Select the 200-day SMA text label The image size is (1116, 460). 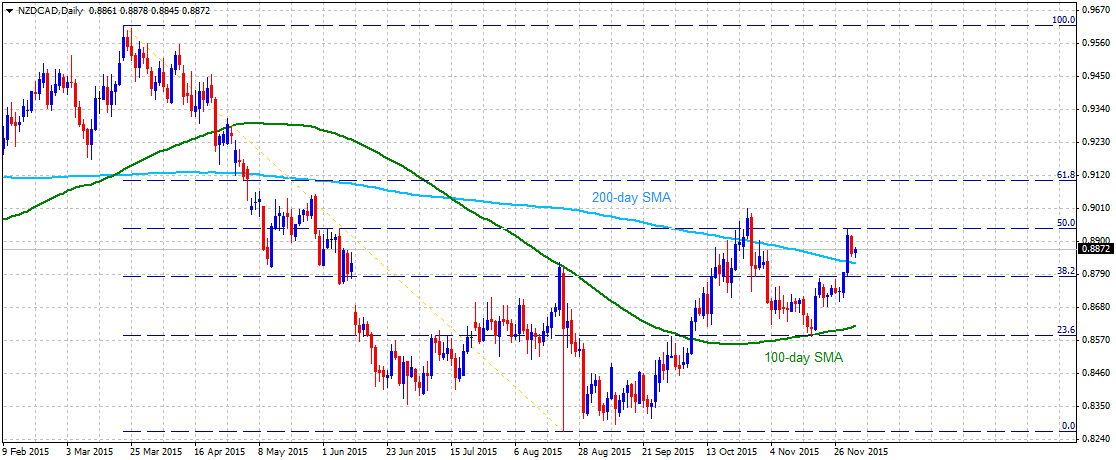(x=631, y=196)
